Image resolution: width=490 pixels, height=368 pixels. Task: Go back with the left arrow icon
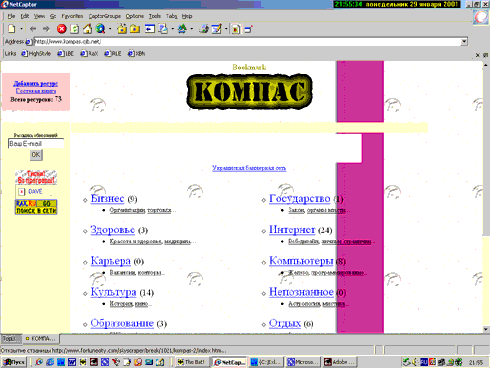pyautogui.click(x=33, y=29)
